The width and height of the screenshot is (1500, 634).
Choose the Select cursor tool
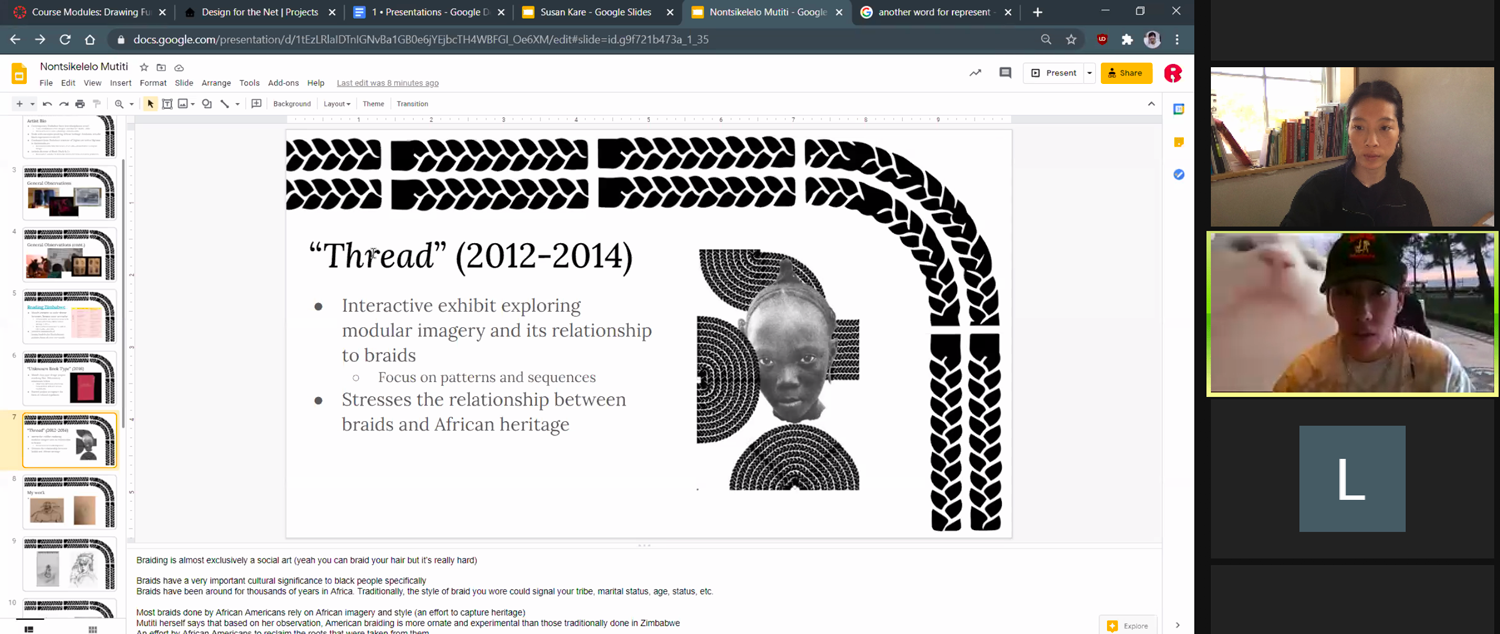pyautogui.click(x=150, y=104)
